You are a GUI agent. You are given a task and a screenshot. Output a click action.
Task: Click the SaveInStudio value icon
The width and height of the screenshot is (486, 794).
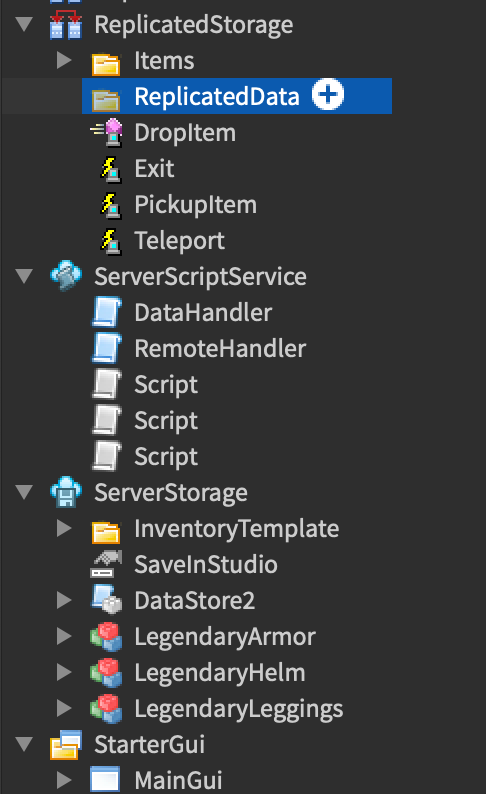(x=106, y=564)
